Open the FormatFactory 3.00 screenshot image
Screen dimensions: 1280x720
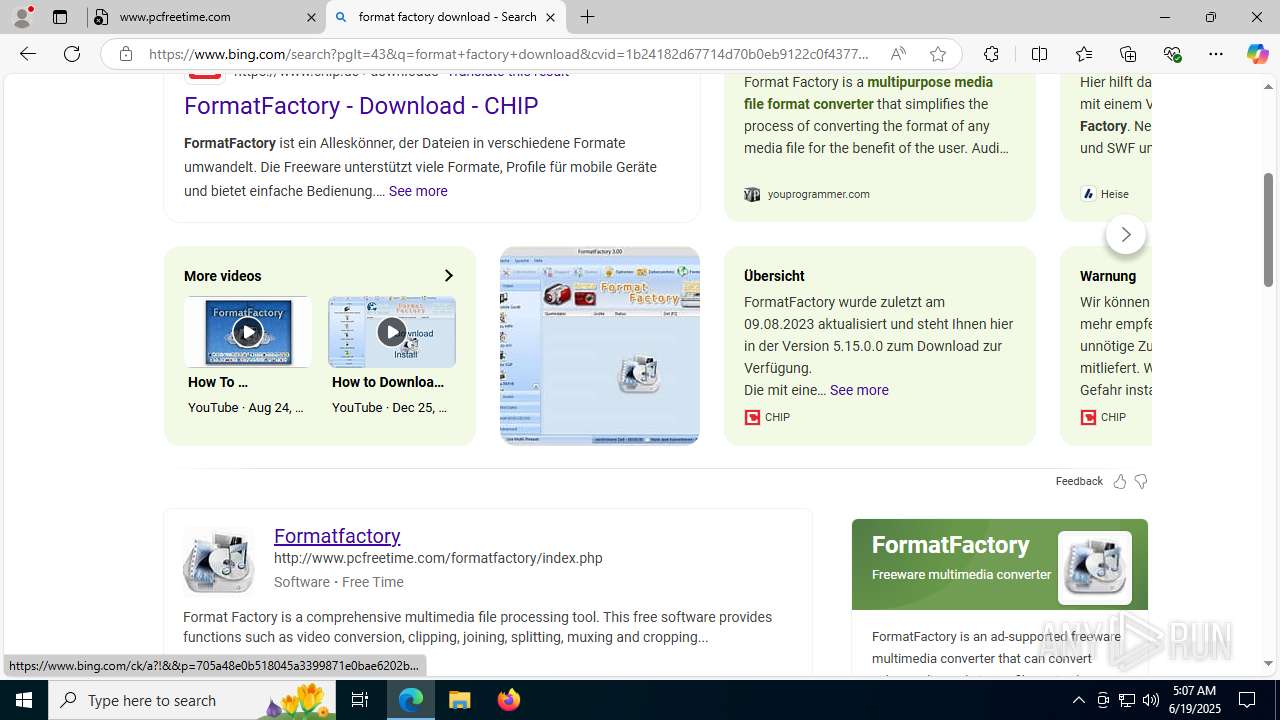point(600,346)
